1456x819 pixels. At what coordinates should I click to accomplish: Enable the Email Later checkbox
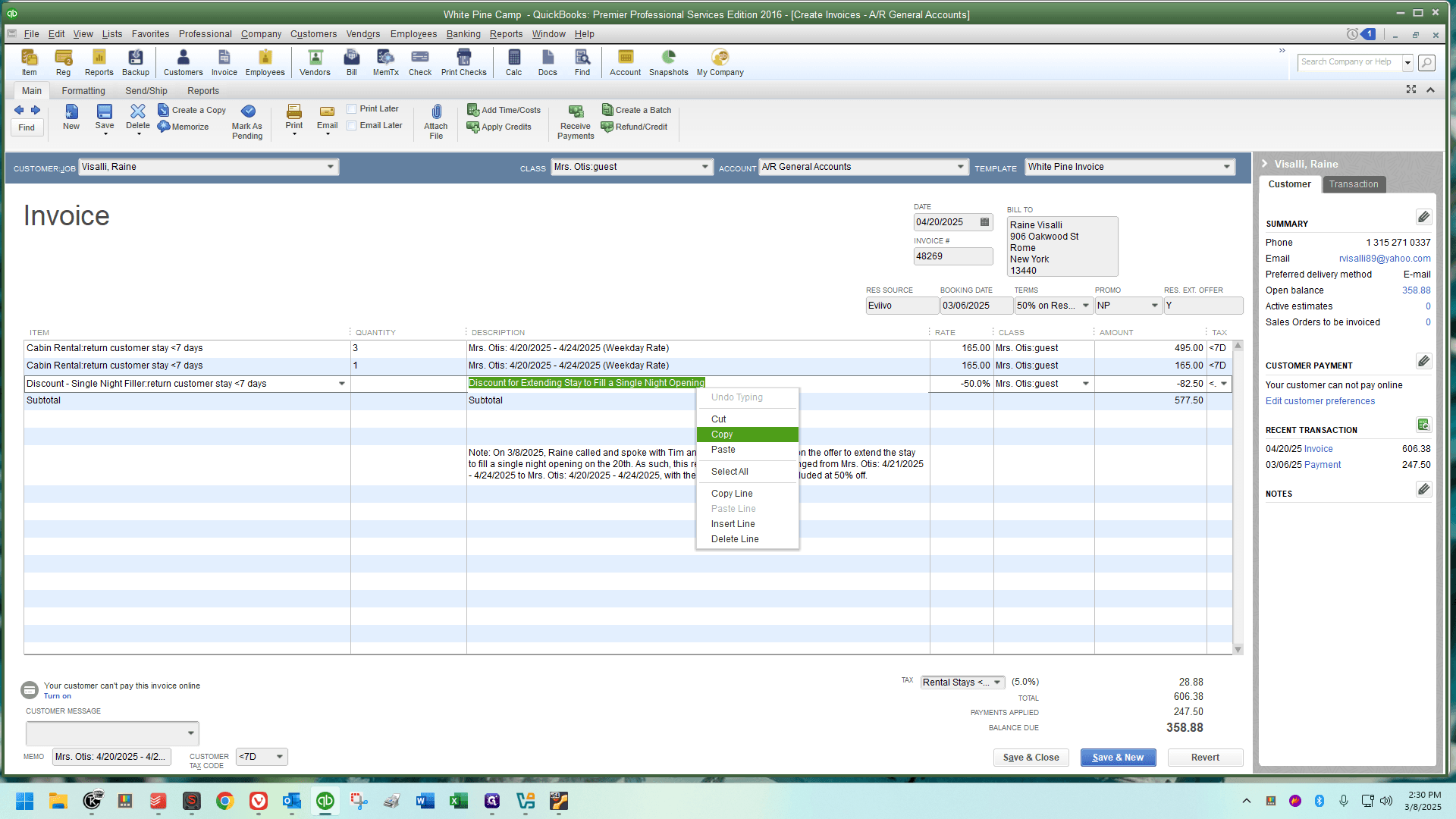point(352,126)
